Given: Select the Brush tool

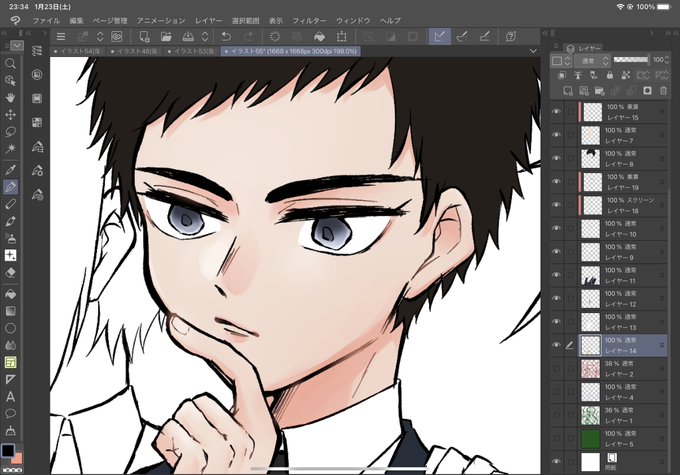Looking at the screenshot, I should pos(10,221).
